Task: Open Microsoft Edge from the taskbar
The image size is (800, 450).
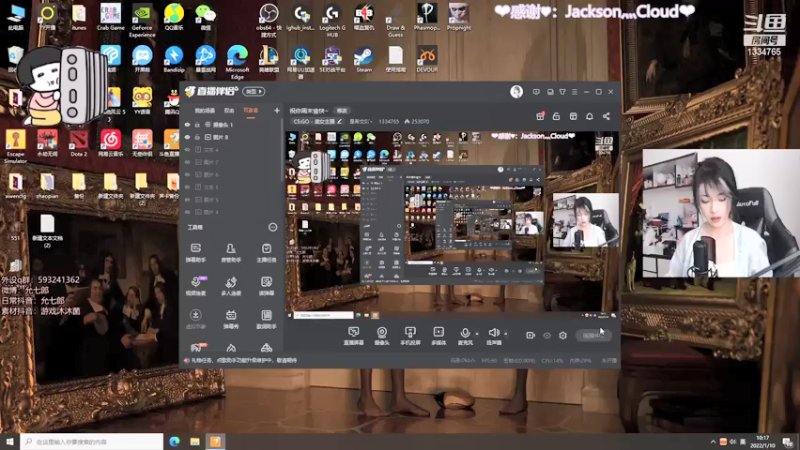Action: 174,441
